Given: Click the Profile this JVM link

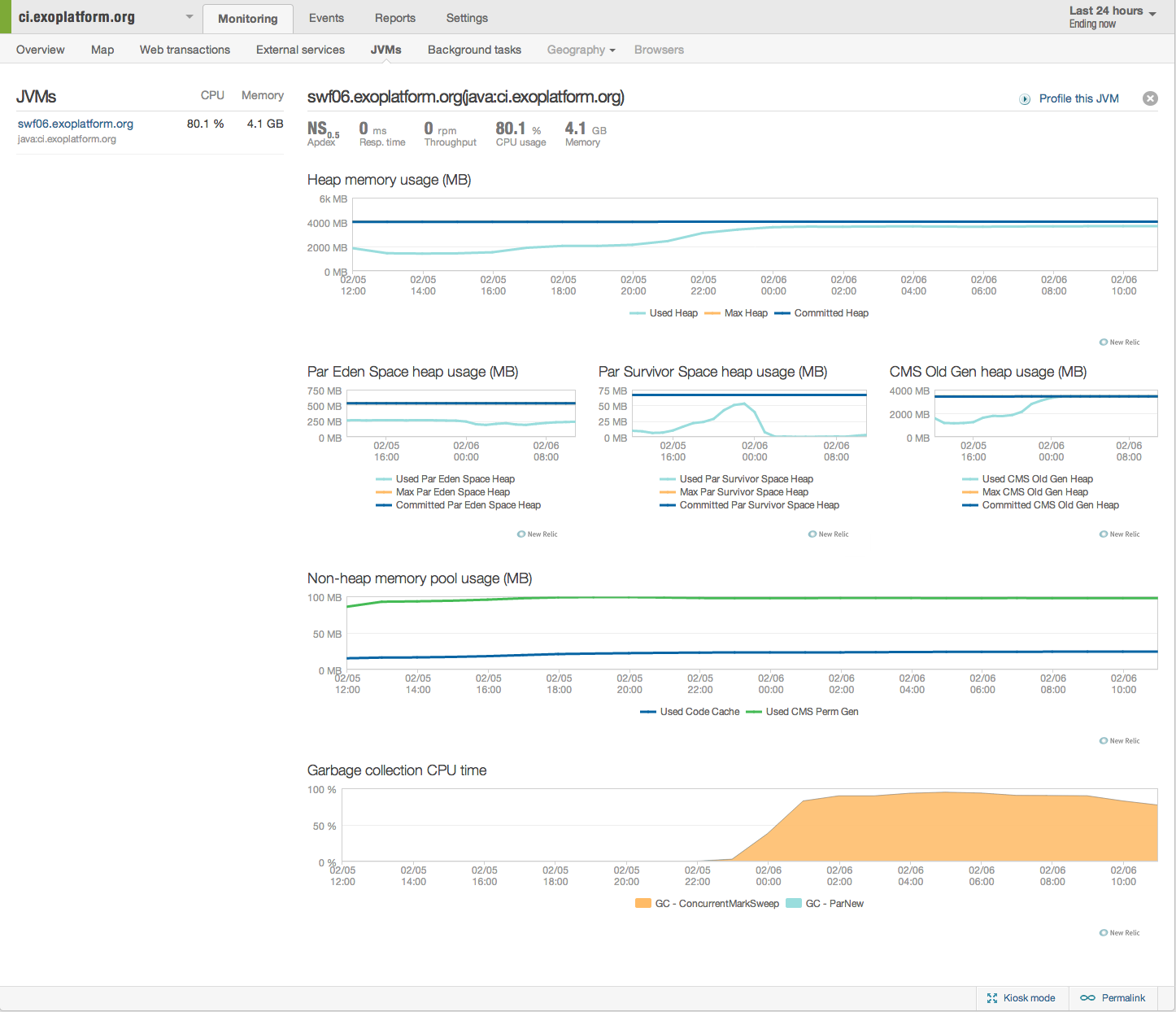Looking at the screenshot, I should (x=1078, y=98).
